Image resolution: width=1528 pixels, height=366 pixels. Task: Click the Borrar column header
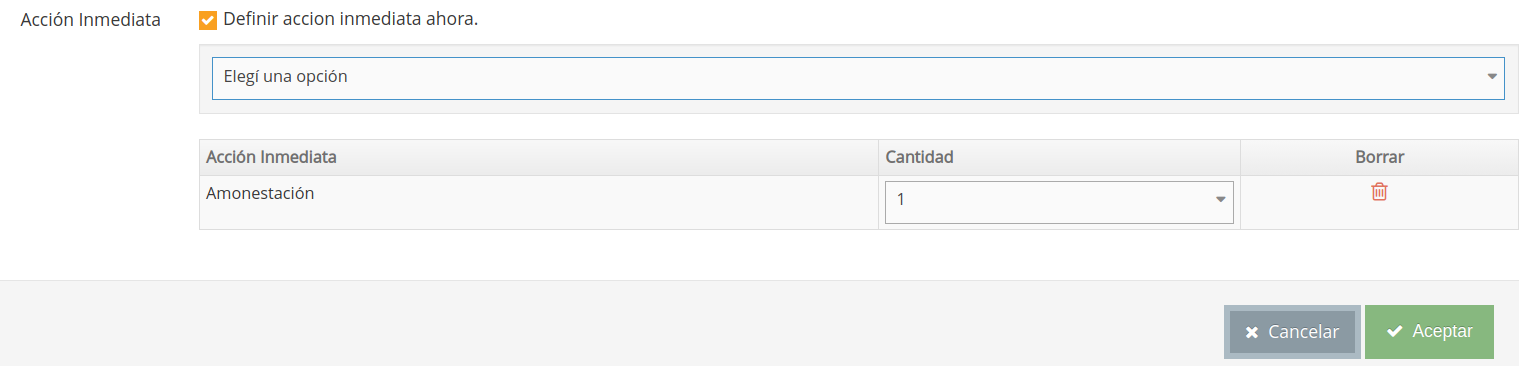click(x=1379, y=158)
